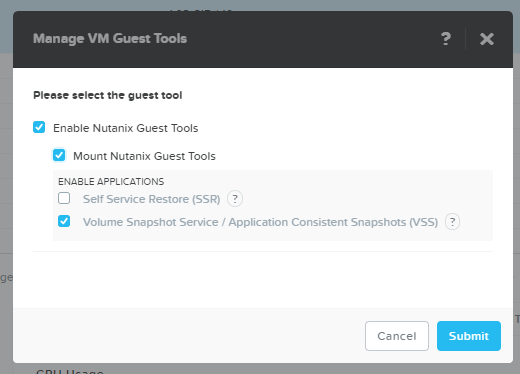Open help for Manage VM Guest Tools dialog

(x=446, y=39)
